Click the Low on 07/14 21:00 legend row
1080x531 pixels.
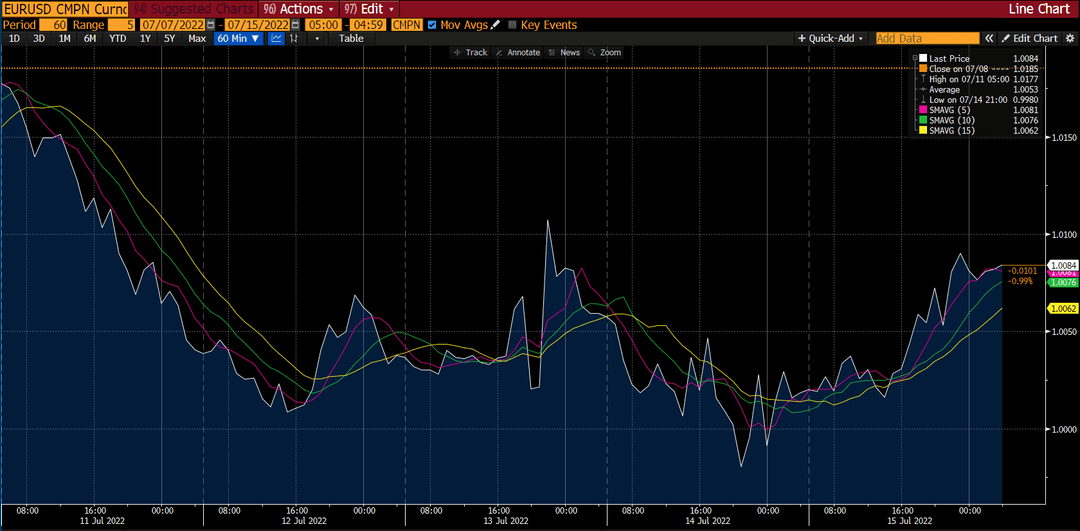[979, 100]
